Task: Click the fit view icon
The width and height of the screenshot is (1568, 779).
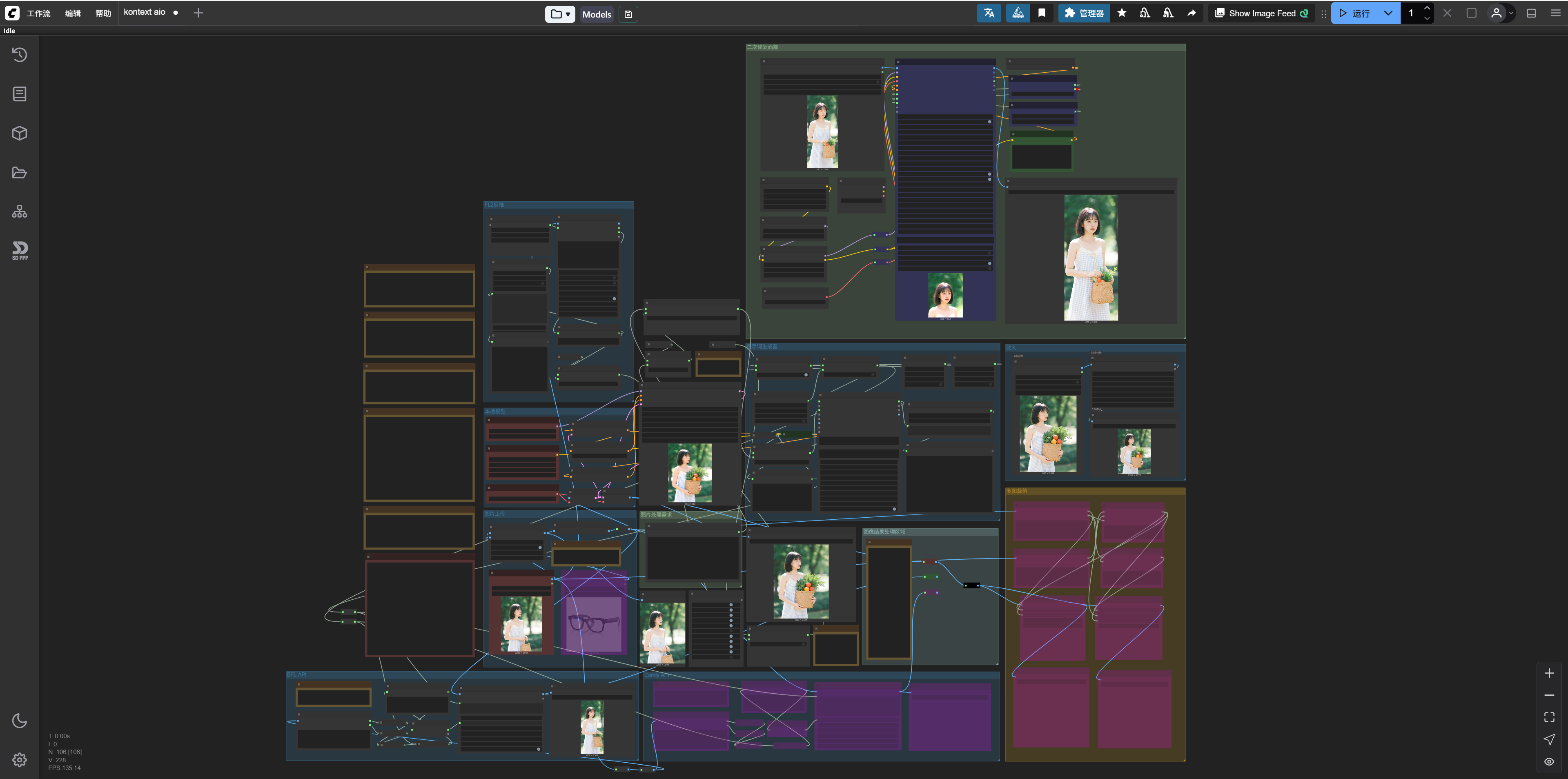Action: 1549,717
